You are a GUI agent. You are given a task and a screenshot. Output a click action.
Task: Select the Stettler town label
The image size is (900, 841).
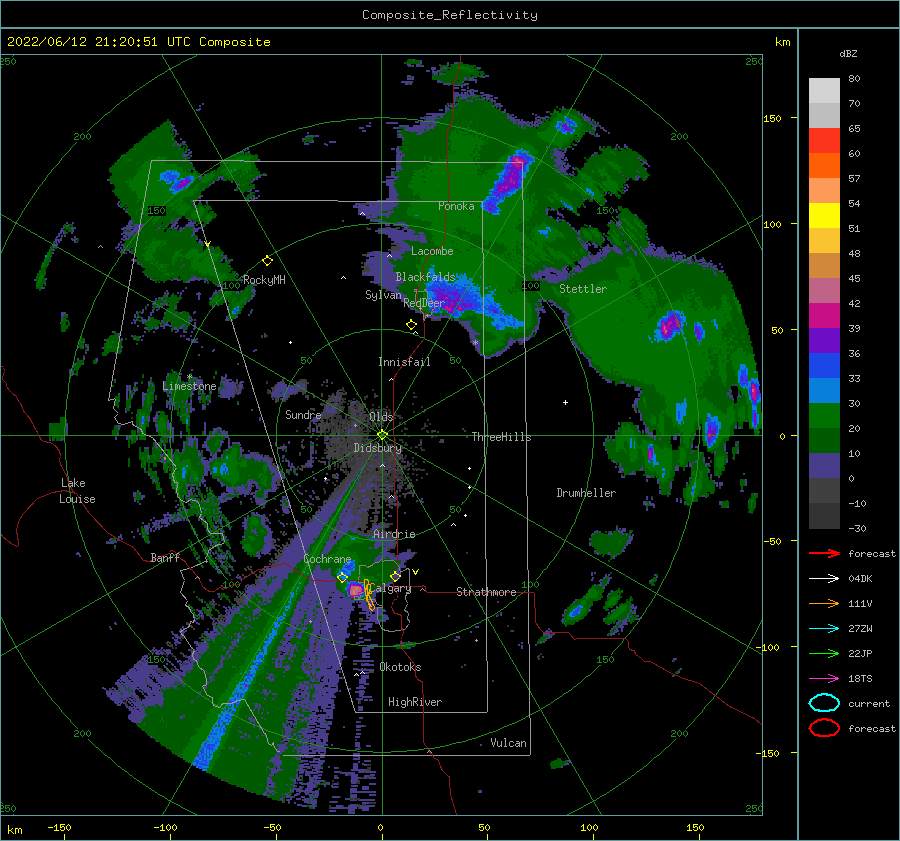583,289
